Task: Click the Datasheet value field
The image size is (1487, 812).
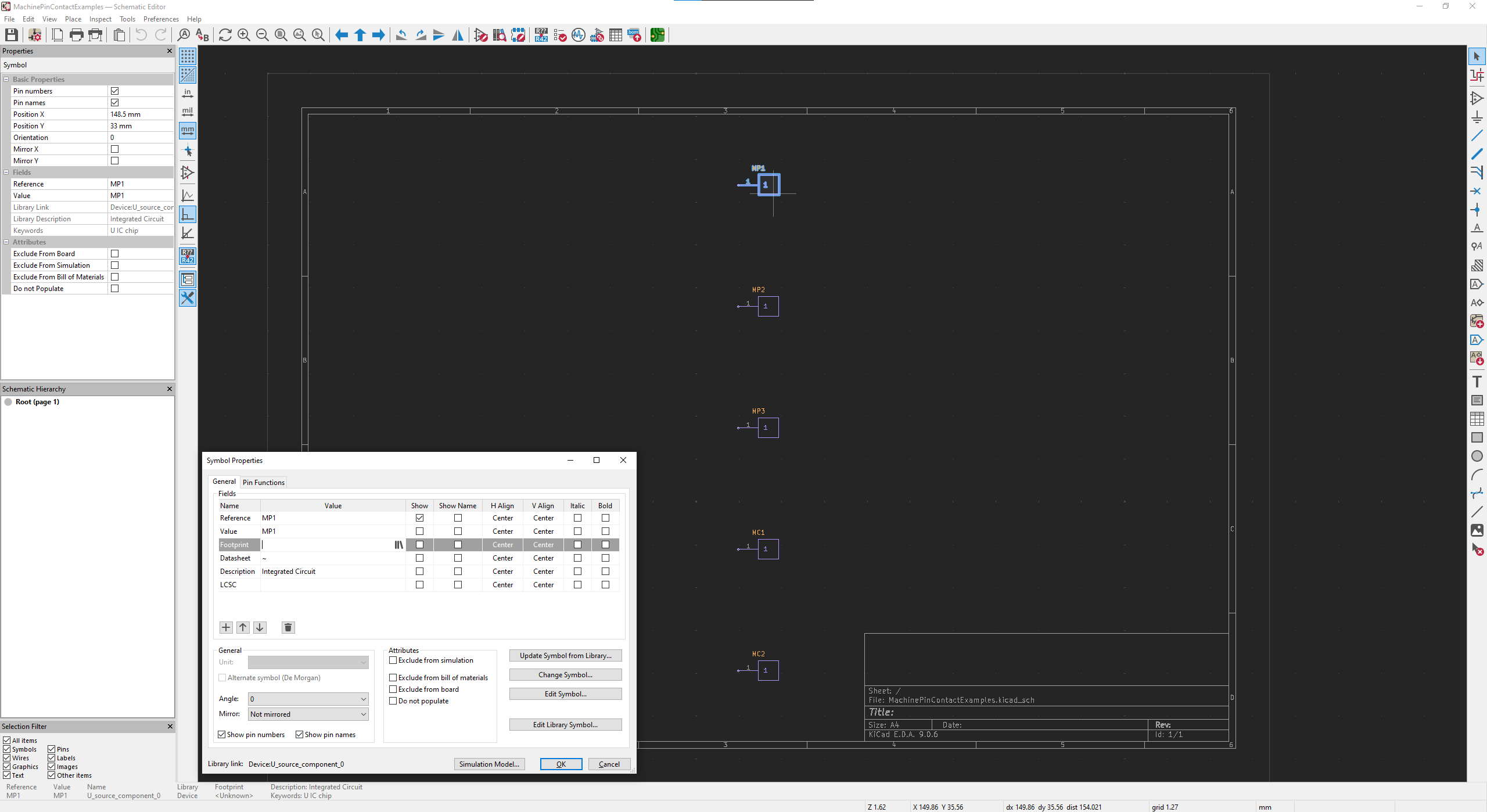Action: click(x=332, y=558)
